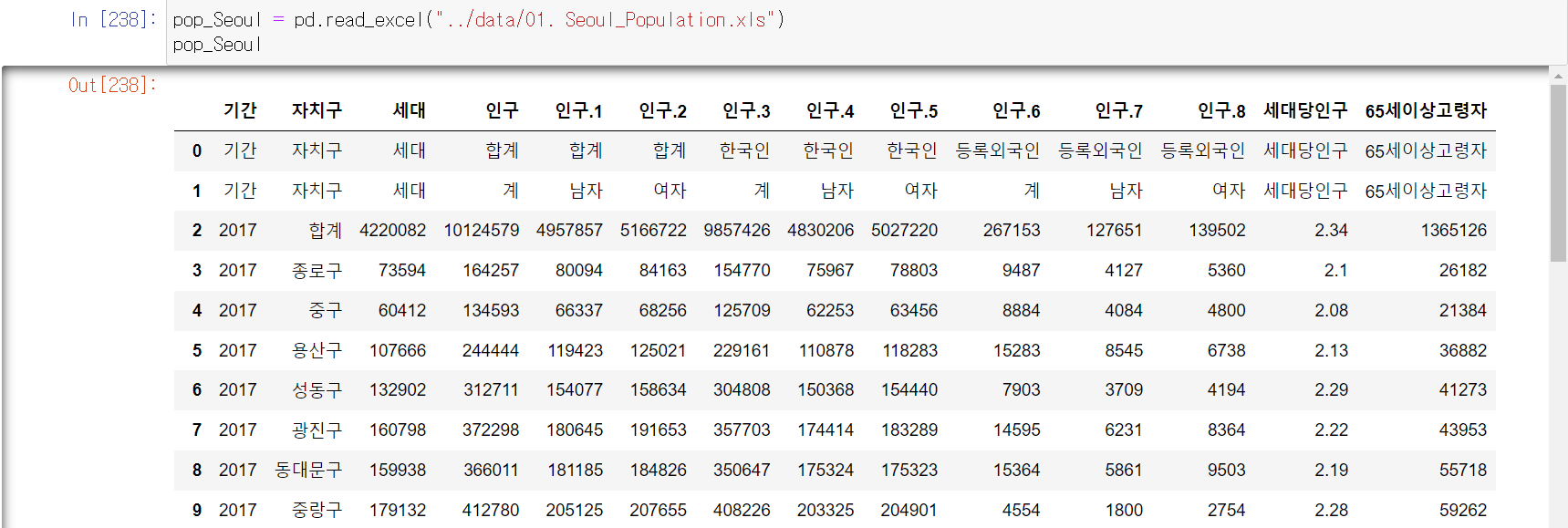Click the value 244444

point(491,350)
